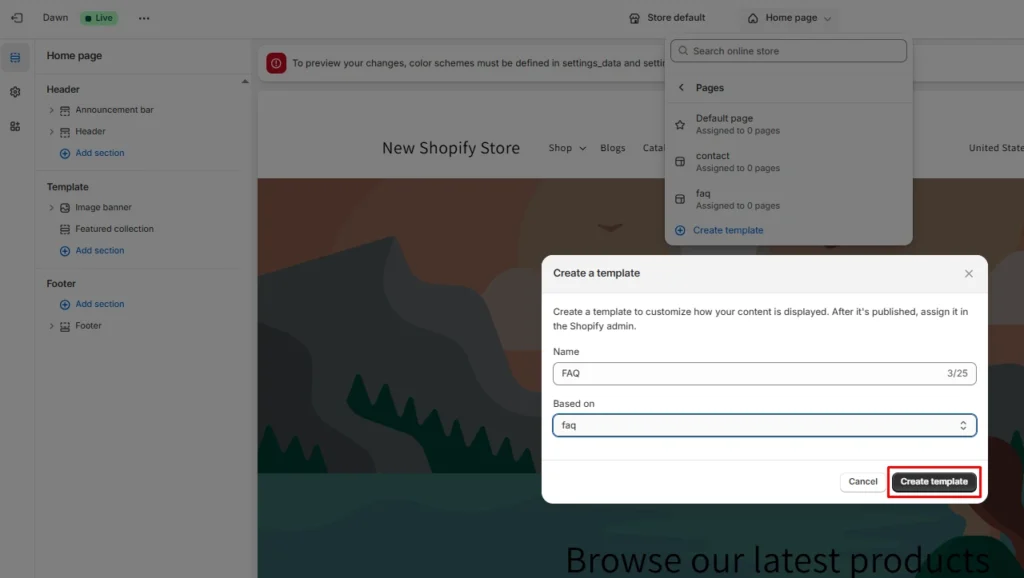
Task: Exit the theme editor via the top-left icon
Action: (x=15, y=17)
